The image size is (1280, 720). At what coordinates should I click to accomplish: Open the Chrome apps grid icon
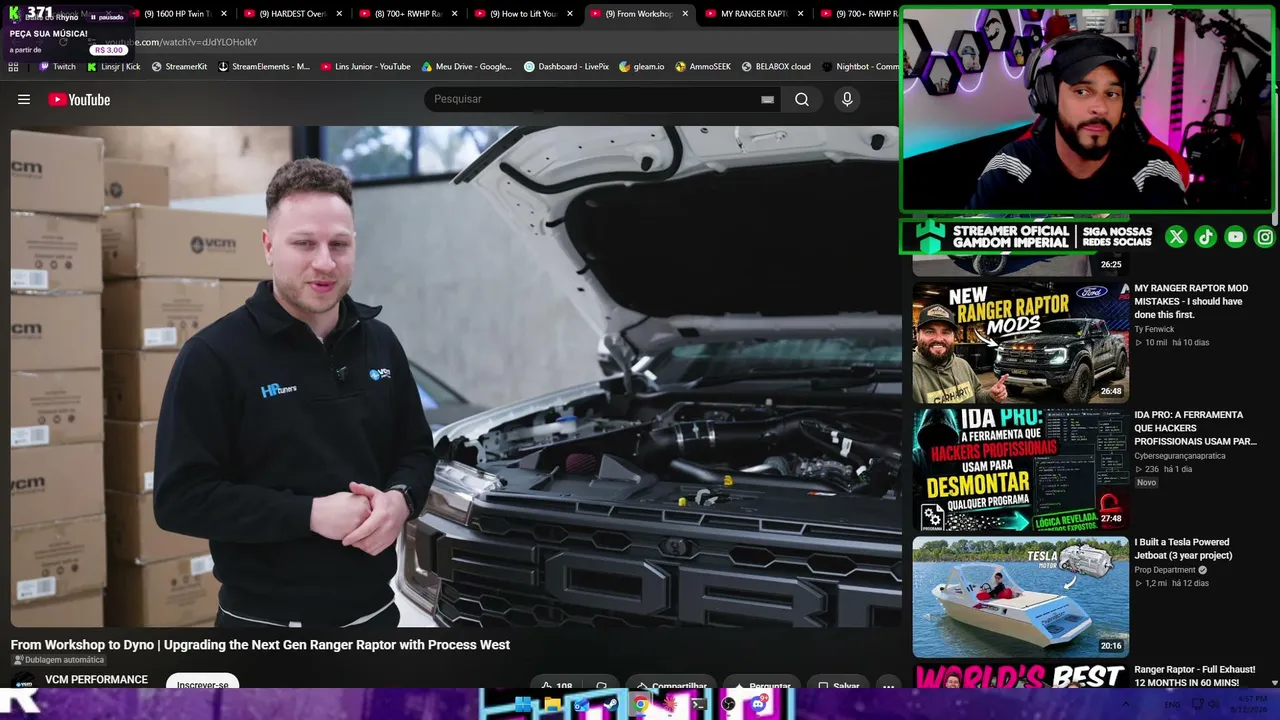(13, 67)
